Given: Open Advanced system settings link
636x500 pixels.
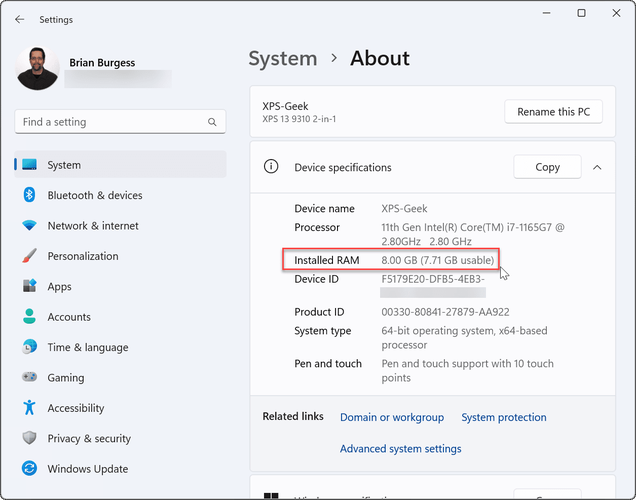Looking at the screenshot, I should tap(400, 449).
